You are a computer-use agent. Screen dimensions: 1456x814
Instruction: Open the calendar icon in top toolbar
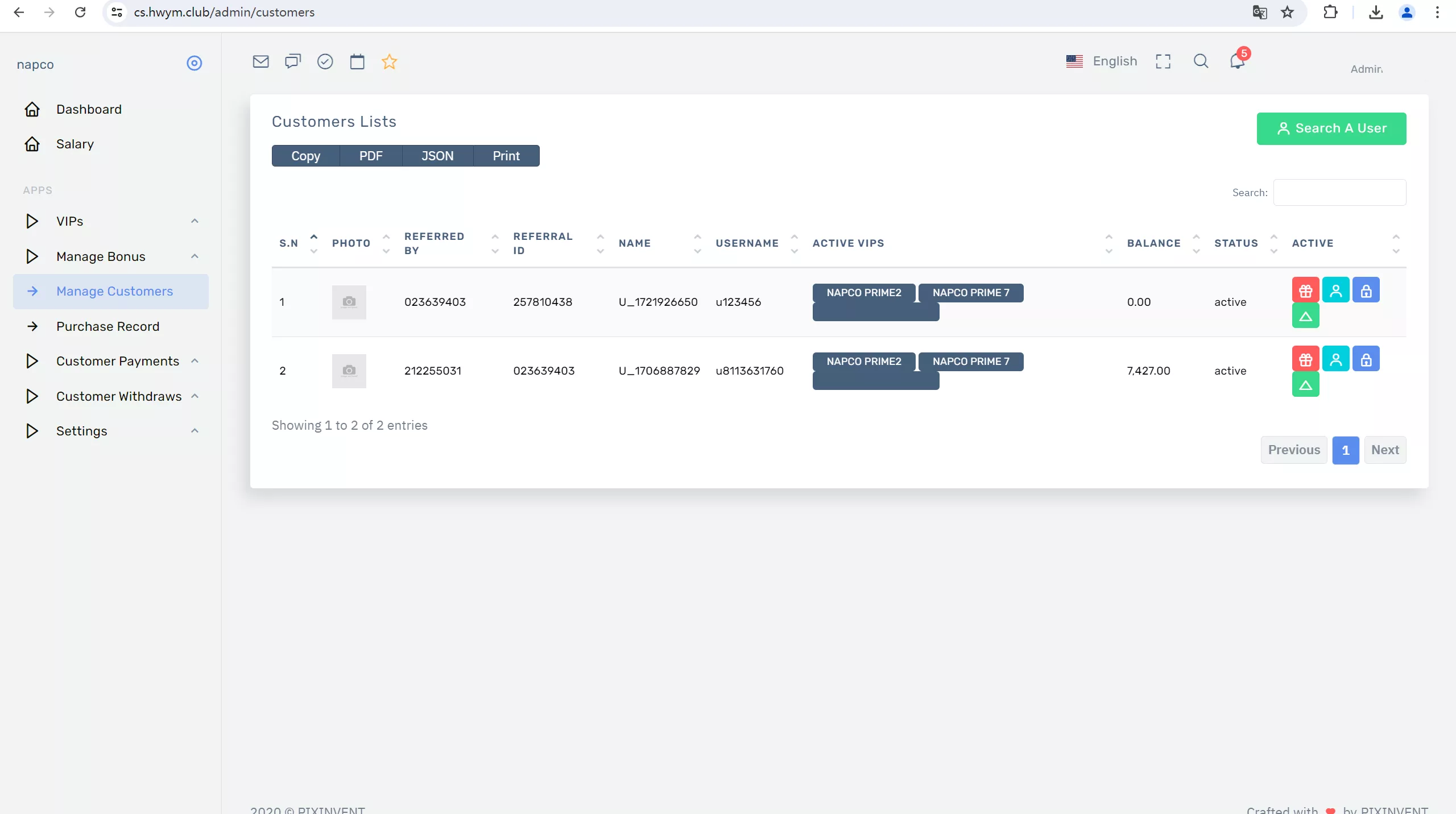point(357,61)
